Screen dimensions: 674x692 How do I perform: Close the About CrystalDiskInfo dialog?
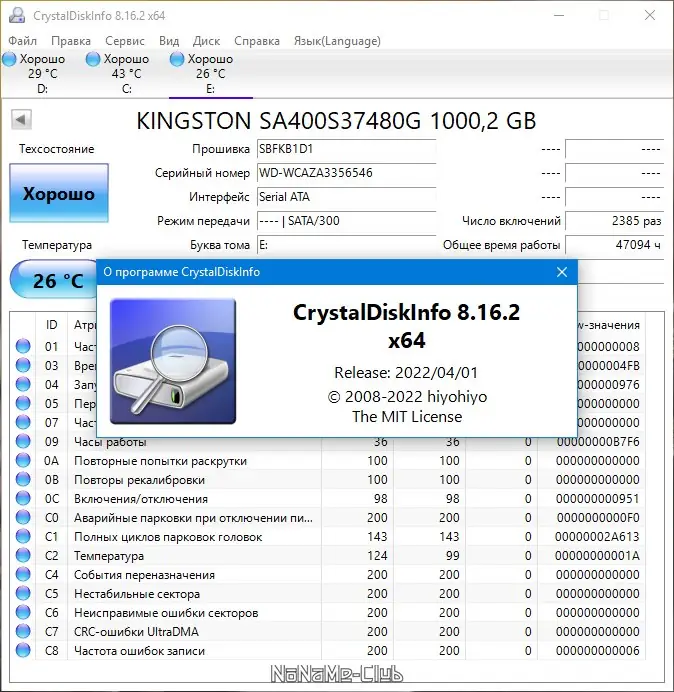tap(561, 272)
